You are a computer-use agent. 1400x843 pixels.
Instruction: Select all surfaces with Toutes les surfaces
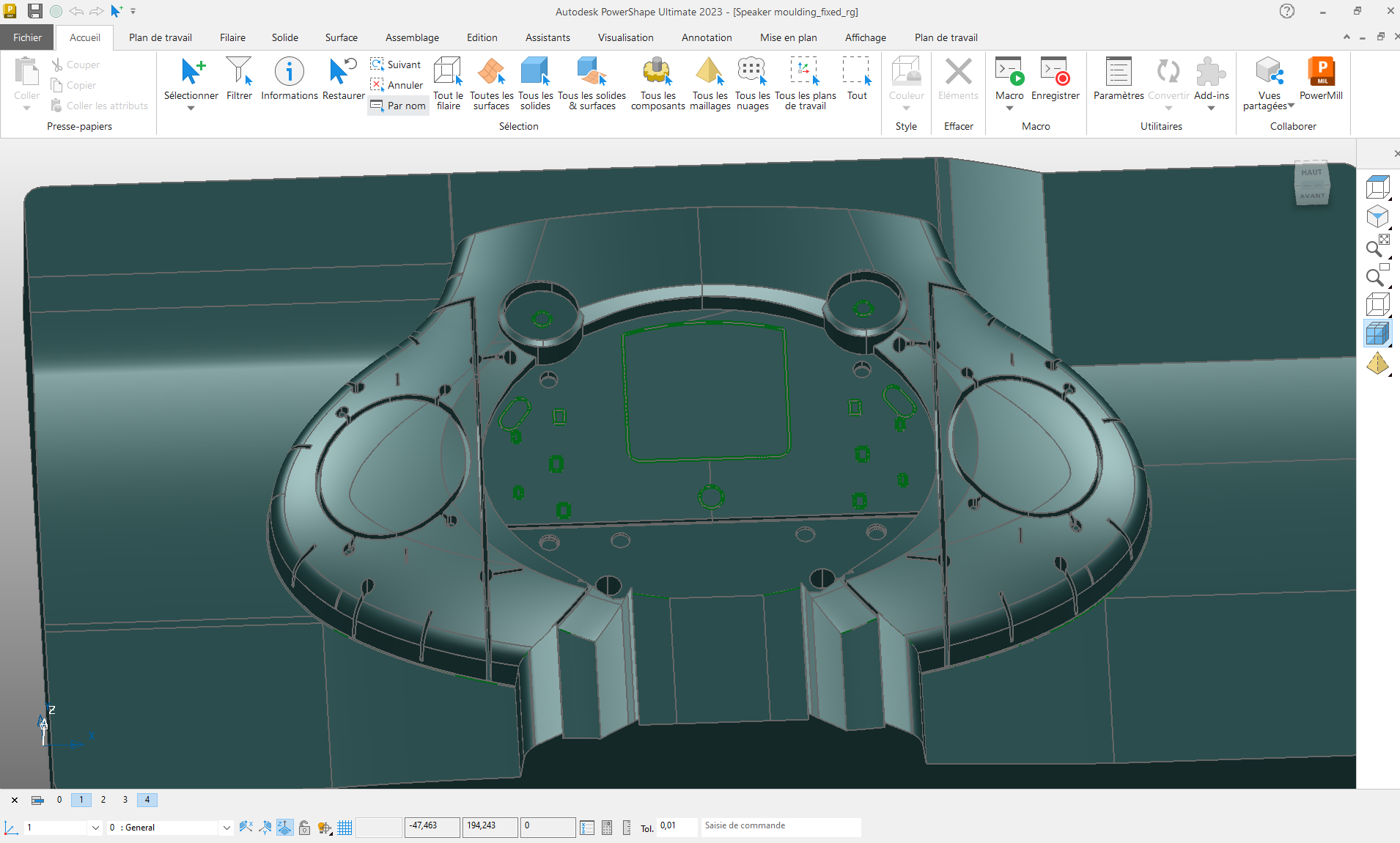(491, 72)
